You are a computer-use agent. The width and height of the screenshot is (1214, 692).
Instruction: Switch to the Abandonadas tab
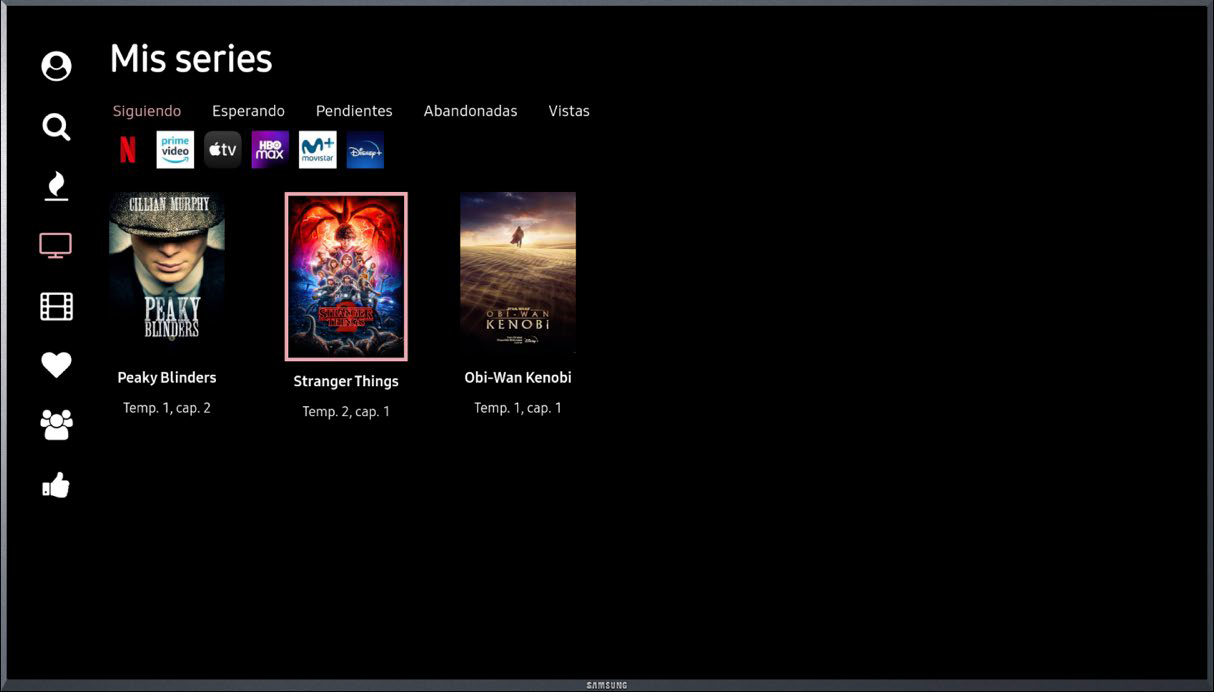[x=470, y=111]
